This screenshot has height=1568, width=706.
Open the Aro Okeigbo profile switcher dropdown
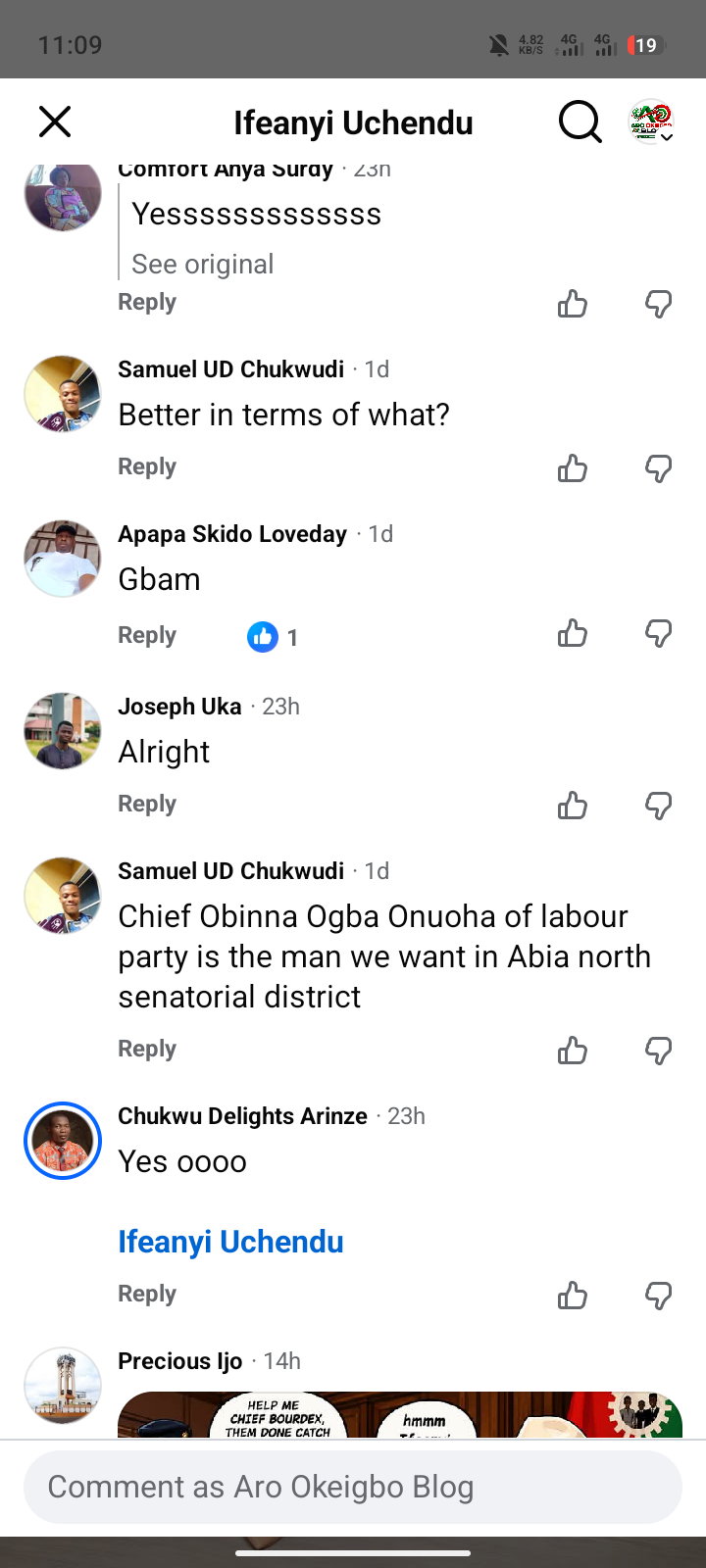click(x=651, y=122)
